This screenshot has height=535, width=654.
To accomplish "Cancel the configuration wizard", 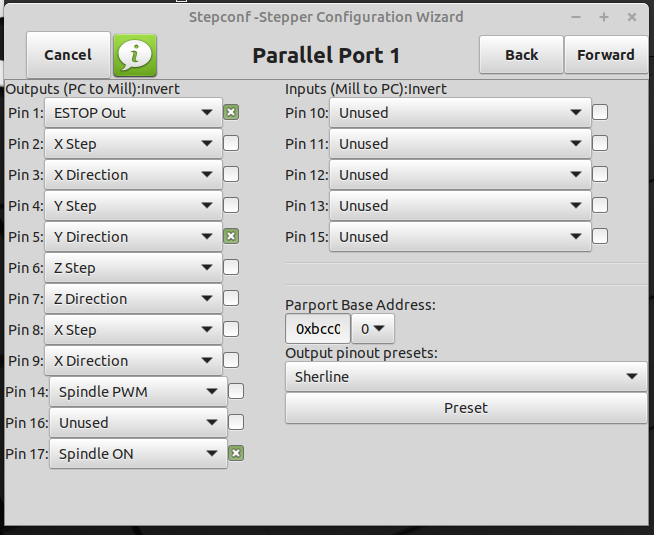I will tap(68, 55).
